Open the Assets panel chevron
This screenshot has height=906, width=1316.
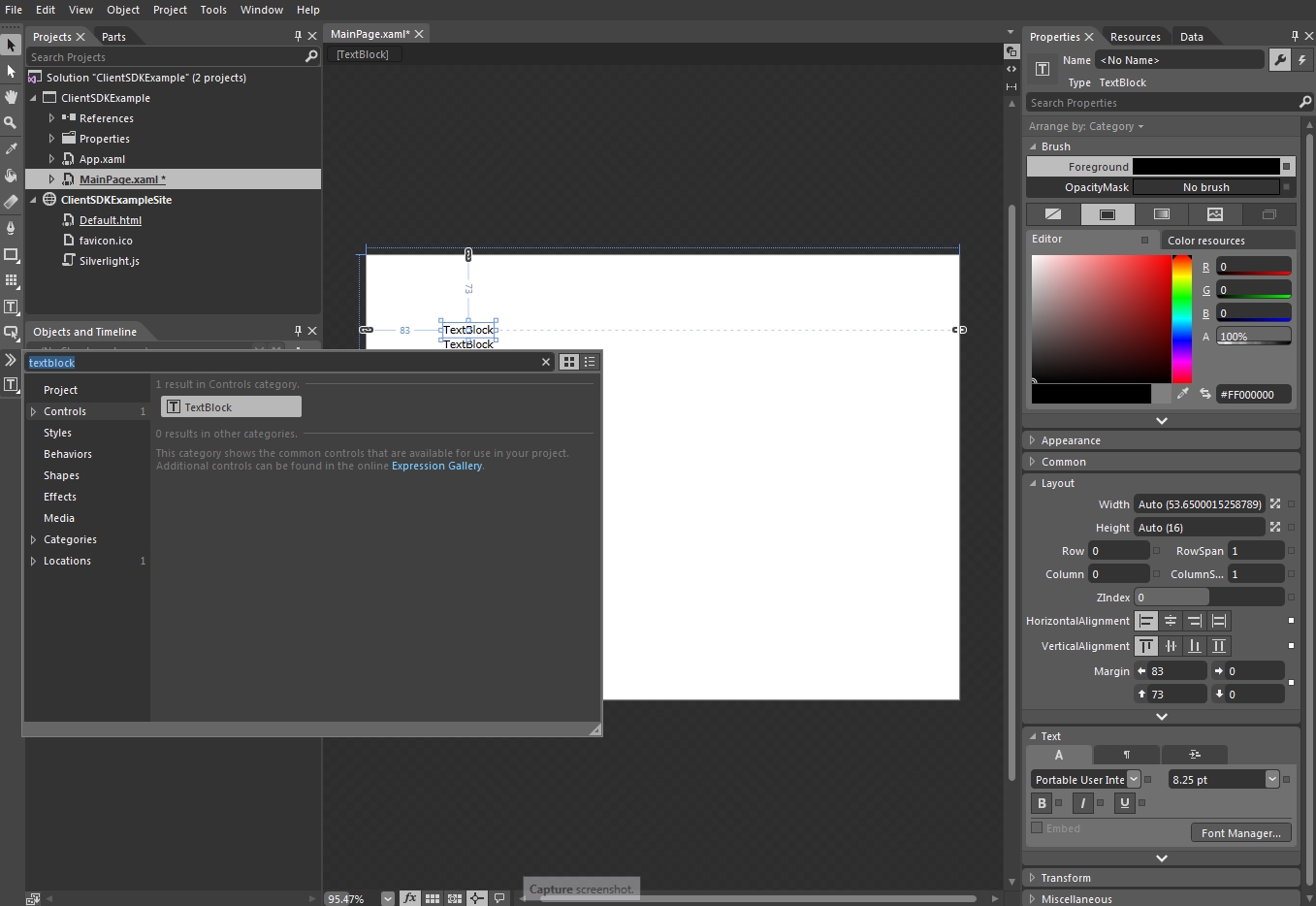pos(11,360)
